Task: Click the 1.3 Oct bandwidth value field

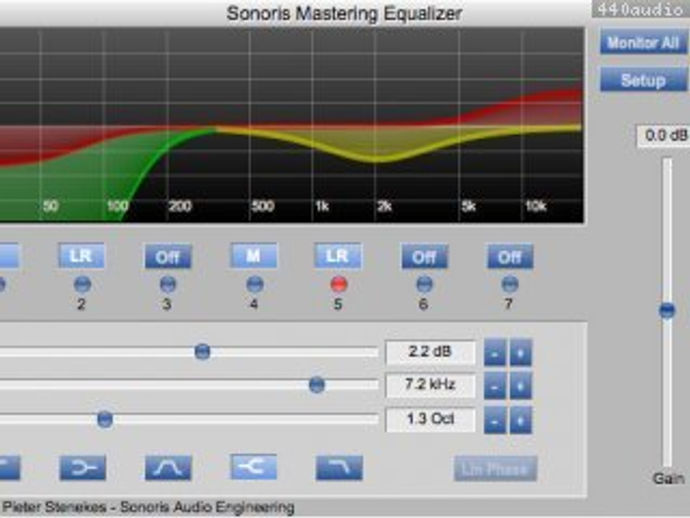Action: 430,419
